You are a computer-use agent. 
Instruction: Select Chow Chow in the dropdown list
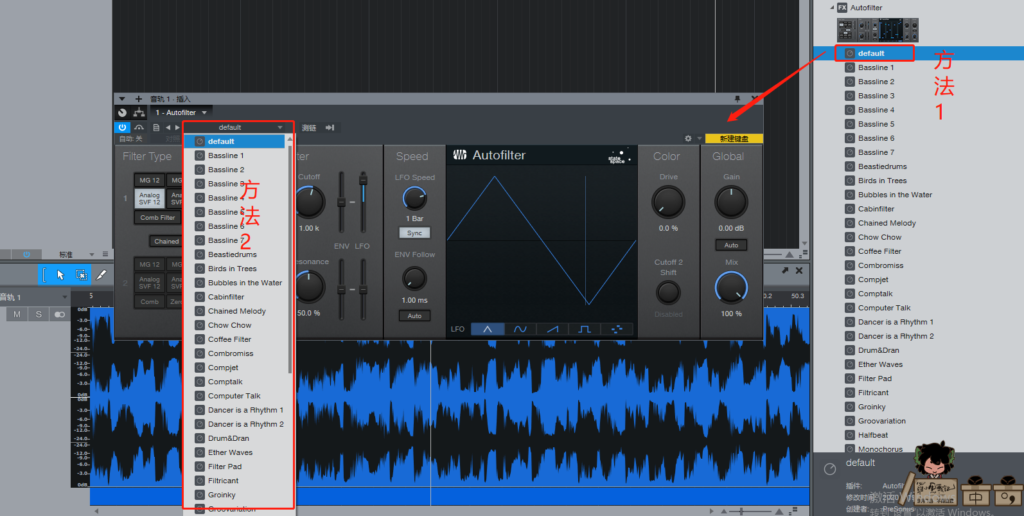pyautogui.click(x=236, y=325)
